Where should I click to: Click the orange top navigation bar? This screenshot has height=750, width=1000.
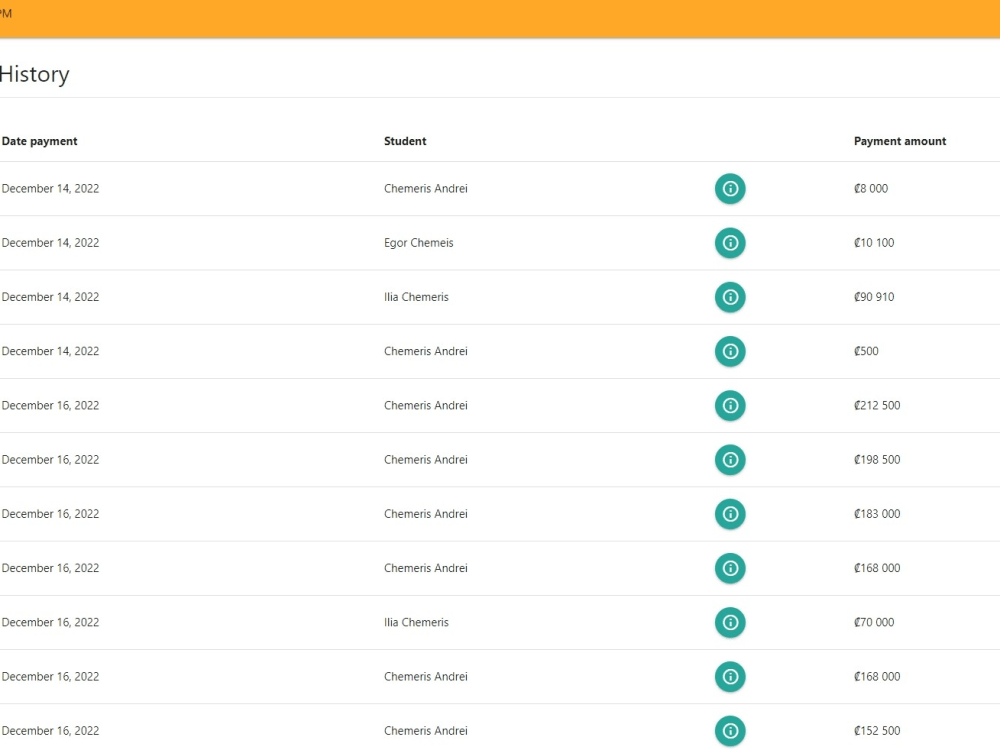click(500, 20)
